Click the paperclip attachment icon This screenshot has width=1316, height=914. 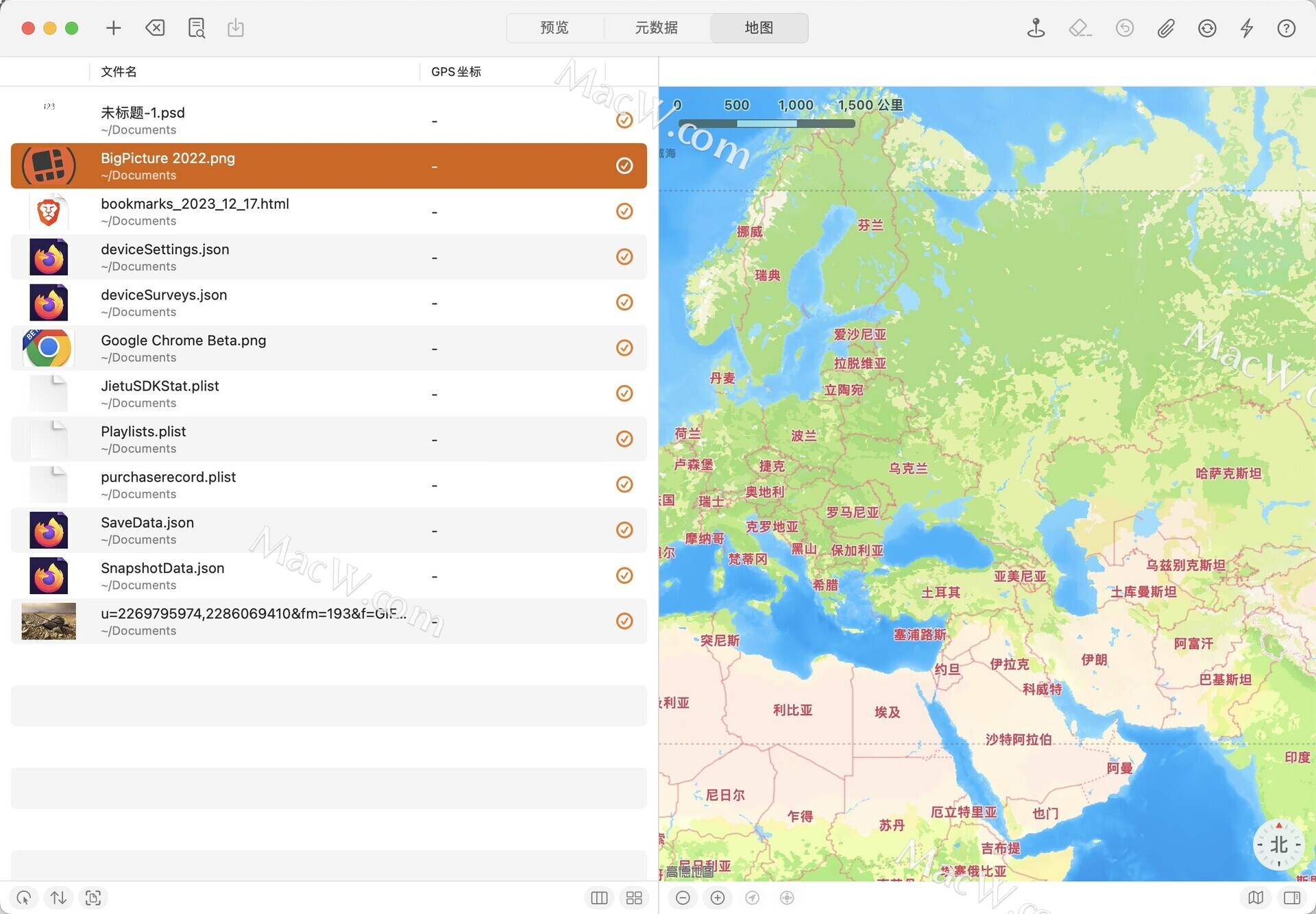pos(1166,27)
